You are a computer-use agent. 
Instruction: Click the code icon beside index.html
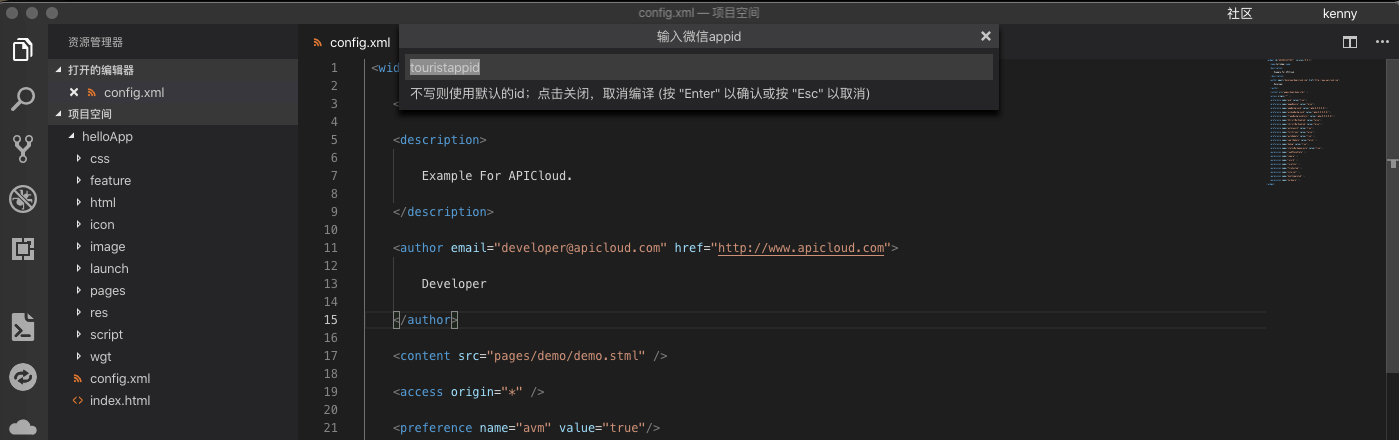point(78,400)
